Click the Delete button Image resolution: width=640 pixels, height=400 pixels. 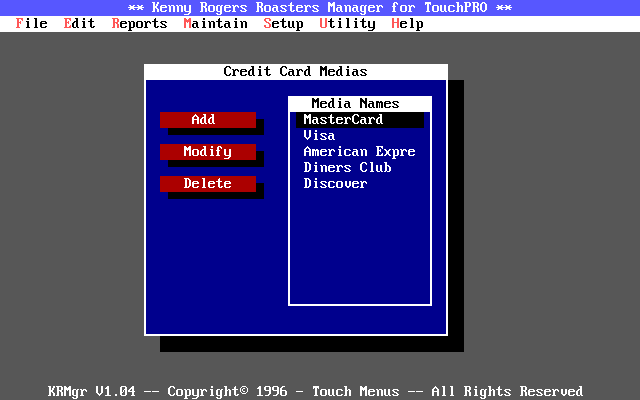tap(208, 184)
